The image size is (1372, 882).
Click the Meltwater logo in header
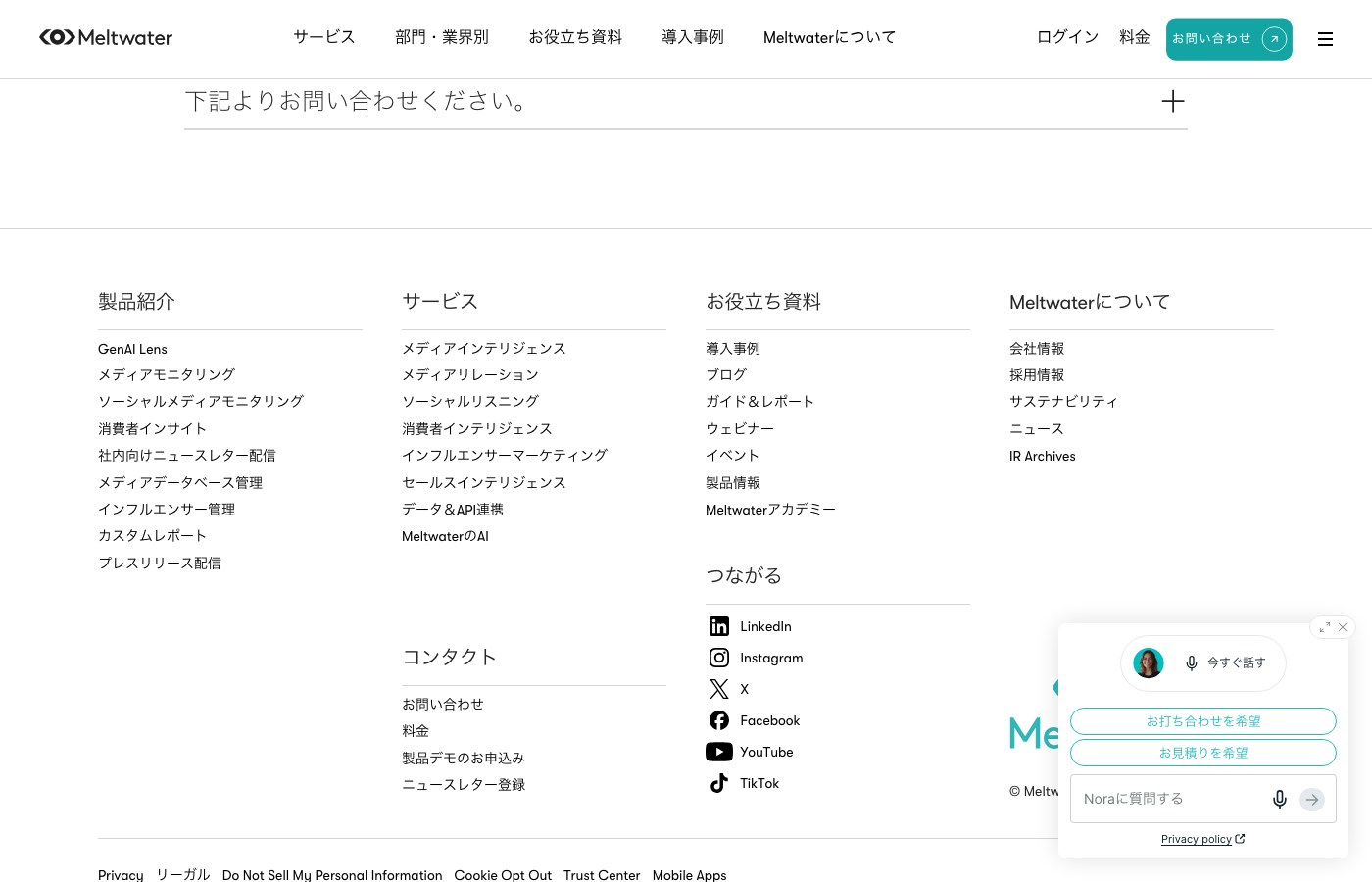tap(106, 37)
